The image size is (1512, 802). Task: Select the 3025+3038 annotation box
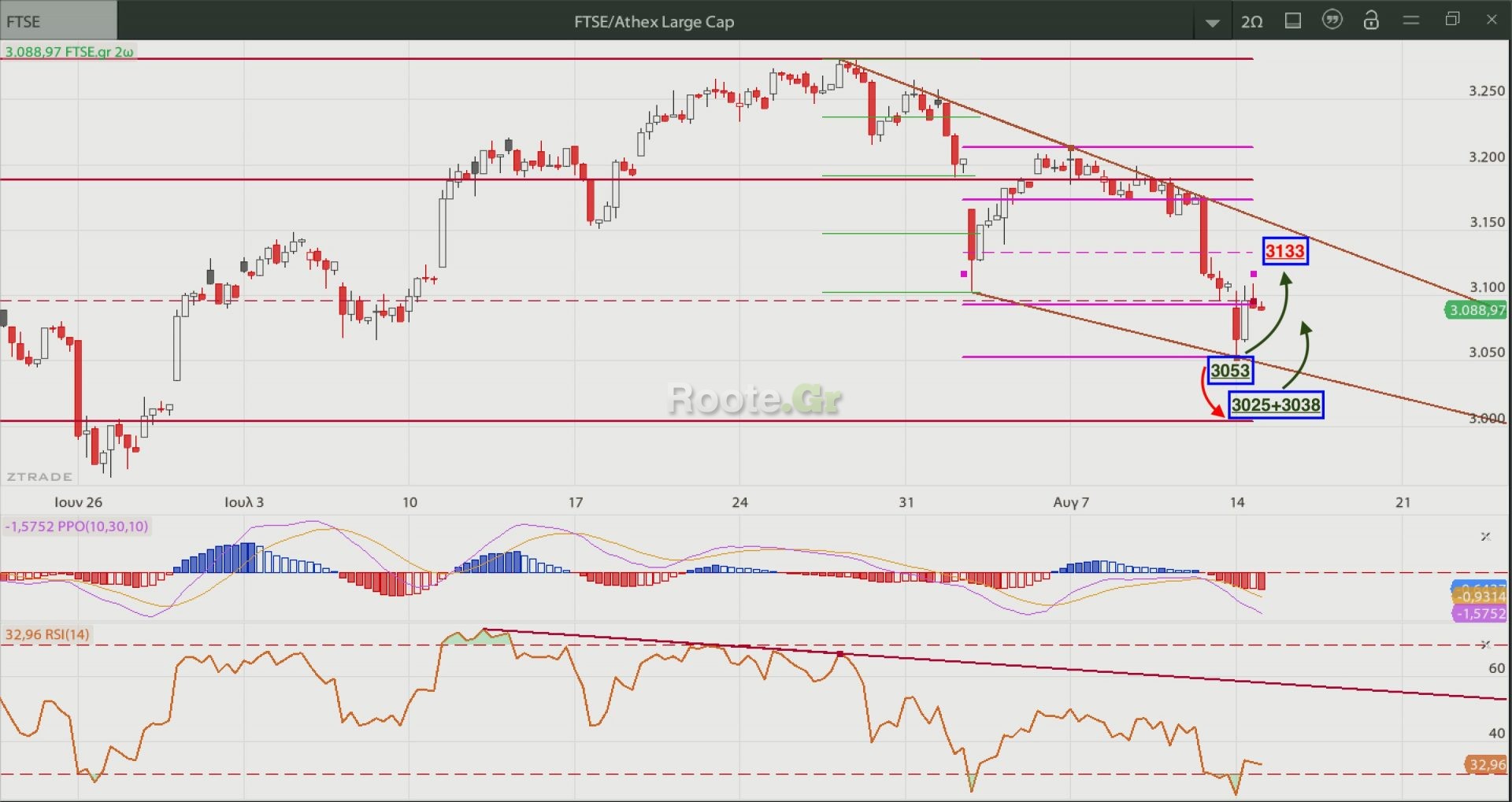point(1276,405)
